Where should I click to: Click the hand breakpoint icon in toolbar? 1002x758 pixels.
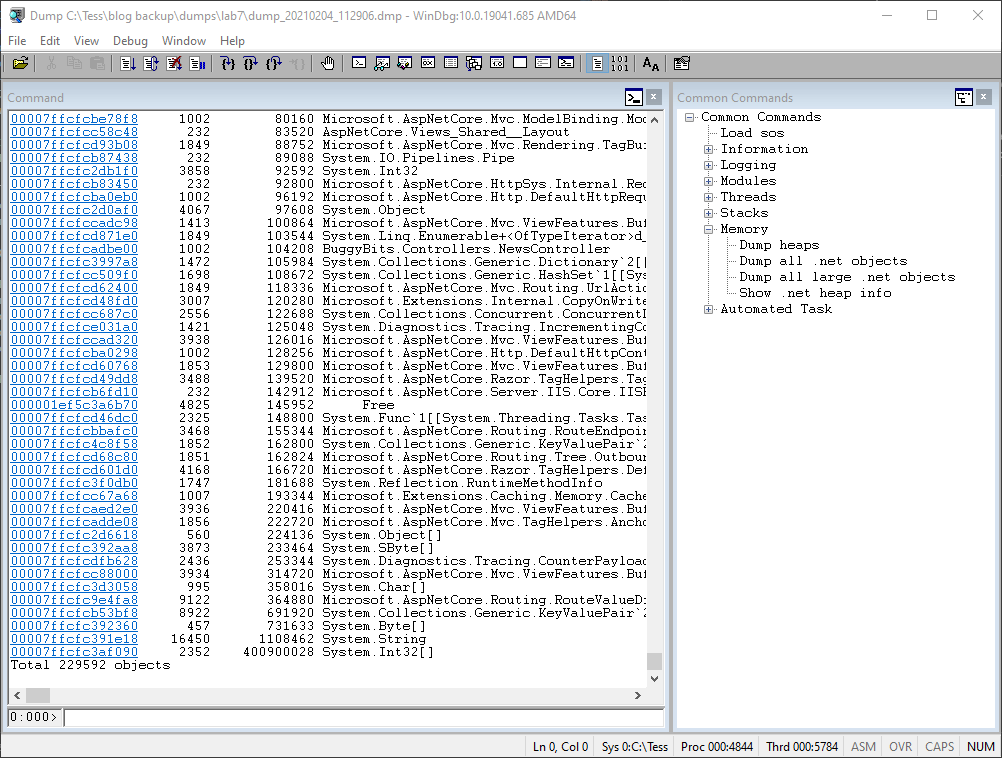[x=328, y=63]
